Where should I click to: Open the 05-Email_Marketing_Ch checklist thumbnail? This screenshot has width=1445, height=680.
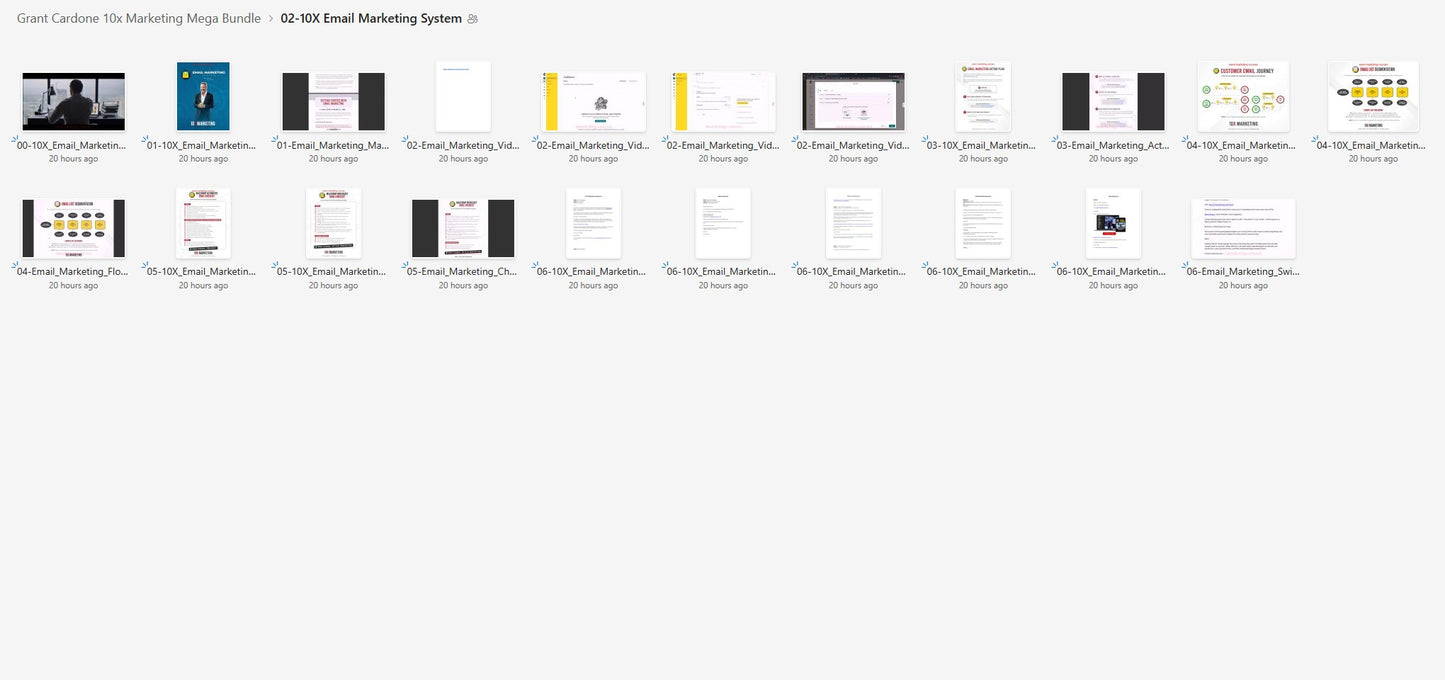pyautogui.click(x=463, y=223)
